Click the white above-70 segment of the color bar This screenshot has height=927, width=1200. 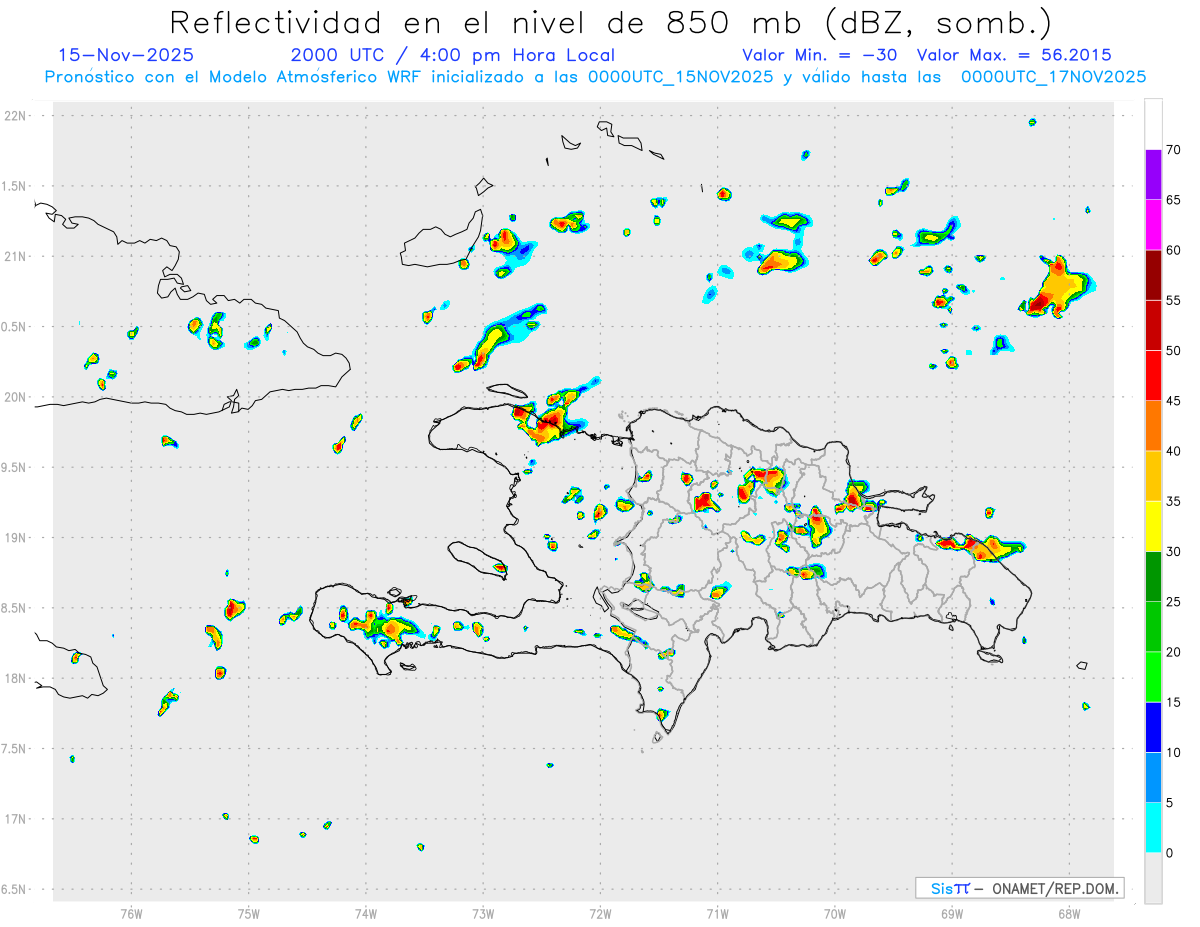pyautogui.click(x=1153, y=124)
